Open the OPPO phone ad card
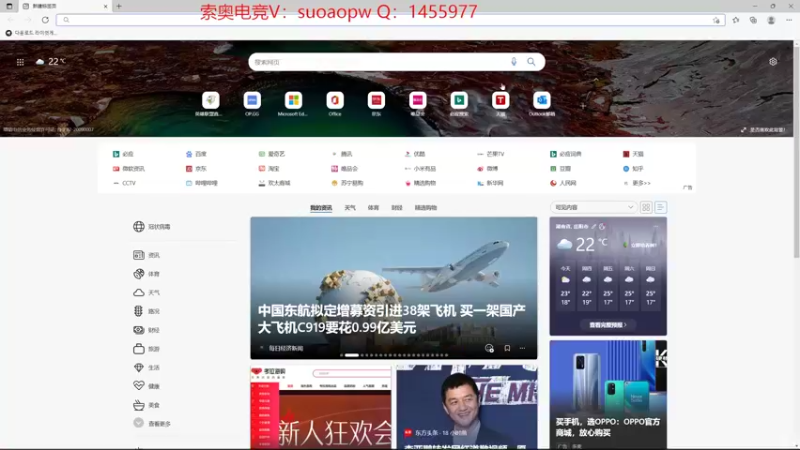 coord(608,394)
